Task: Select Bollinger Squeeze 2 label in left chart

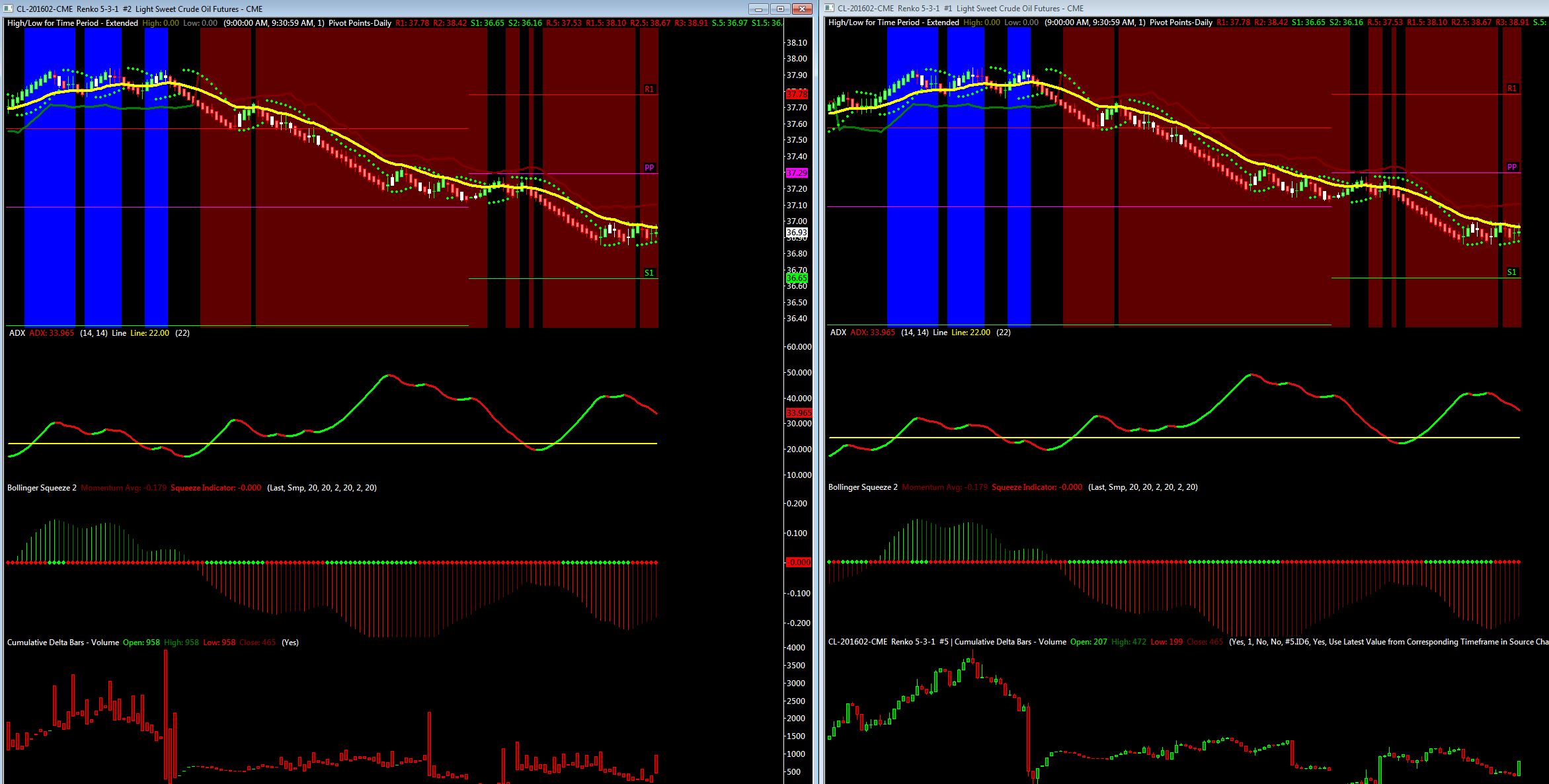Action: tap(42, 488)
